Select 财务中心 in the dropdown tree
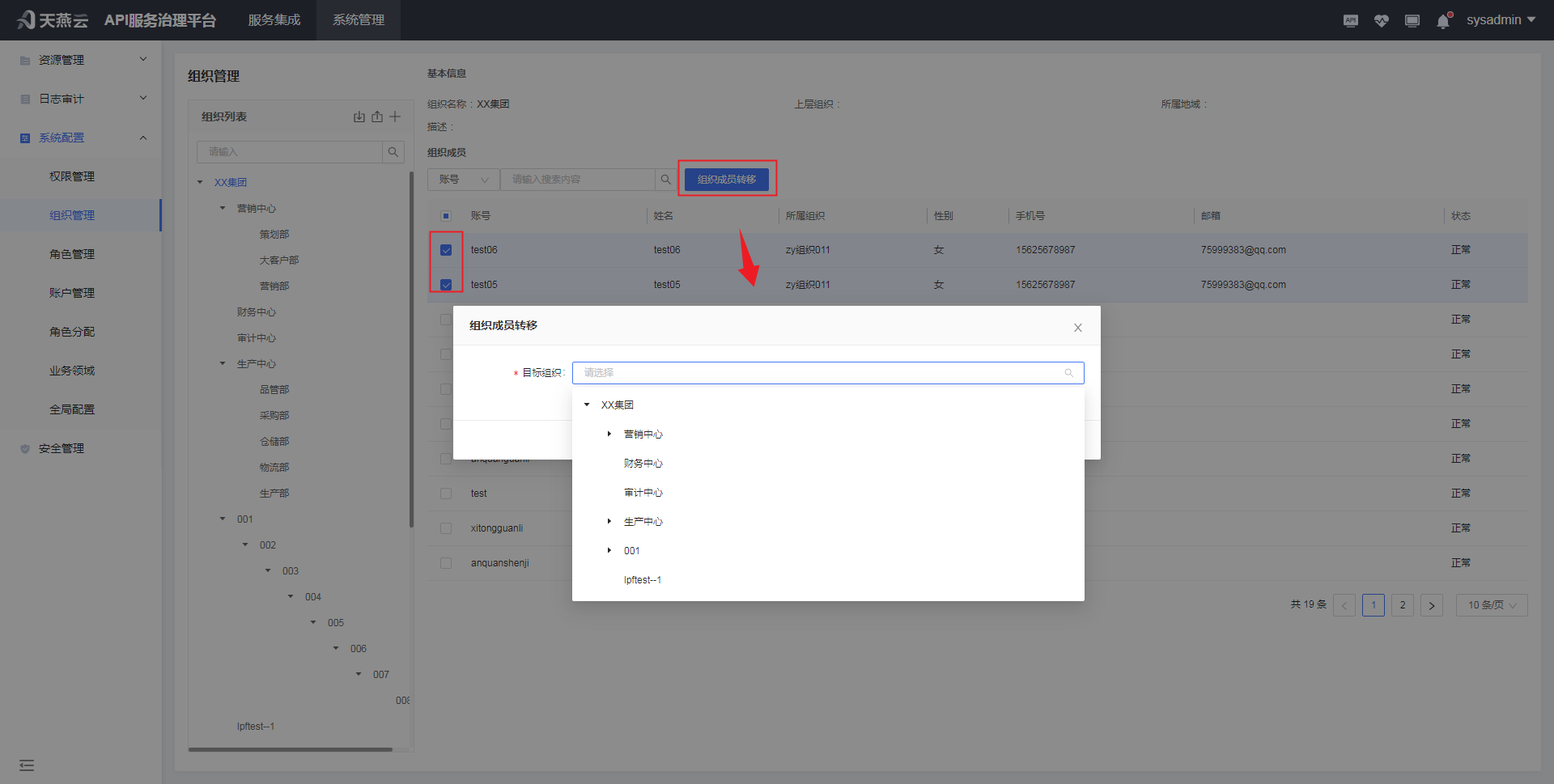1554x784 pixels. pyautogui.click(x=643, y=464)
